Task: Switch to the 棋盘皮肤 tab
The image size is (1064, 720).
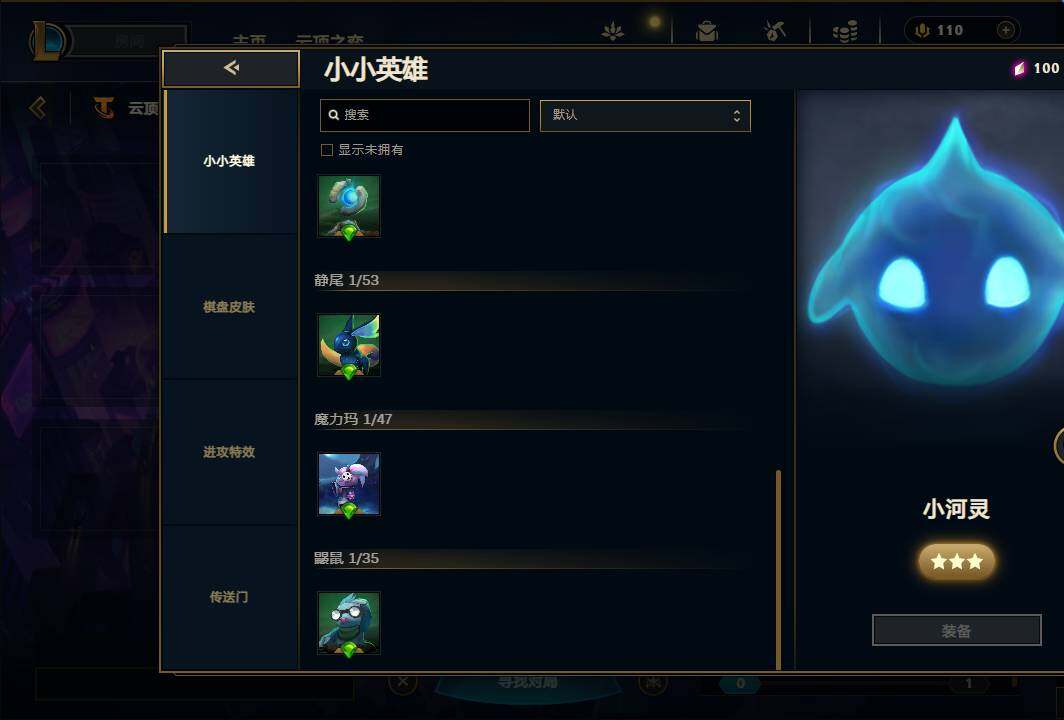Action: (229, 307)
